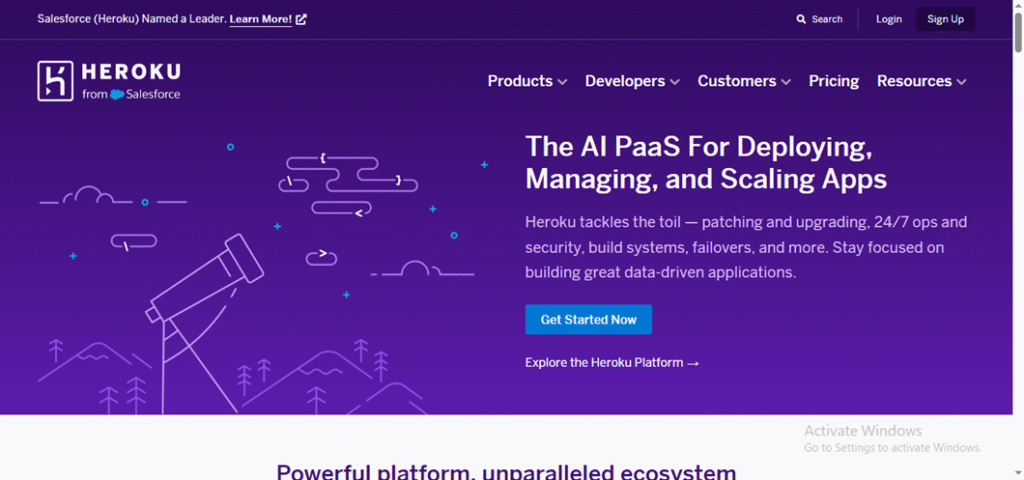1024x480 pixels.
Task: Expand the Products dropdown chevron
Action: pos(562,82)
